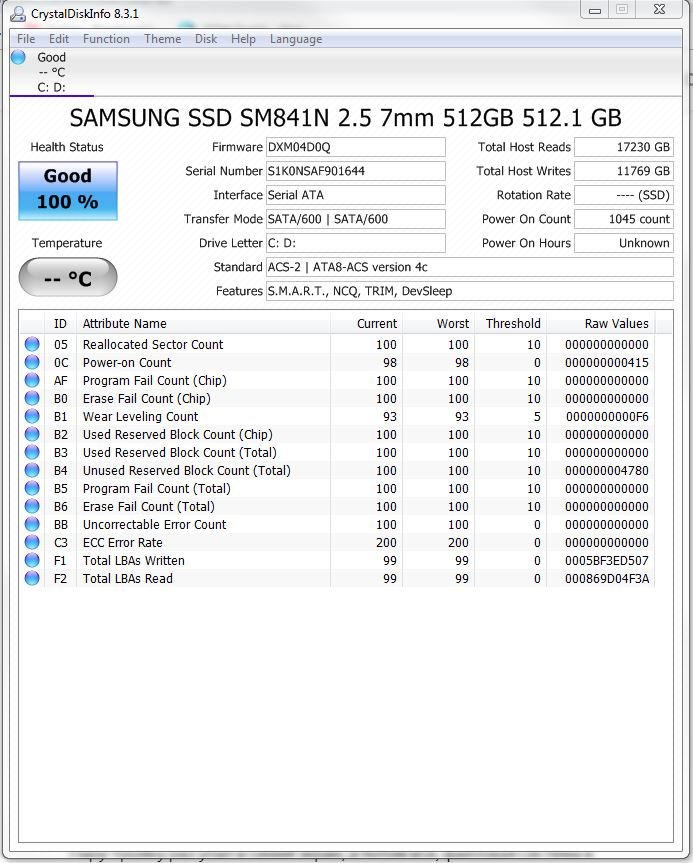Click the Good 100 % health status button

pyautogui.click(x=68, y=191)
